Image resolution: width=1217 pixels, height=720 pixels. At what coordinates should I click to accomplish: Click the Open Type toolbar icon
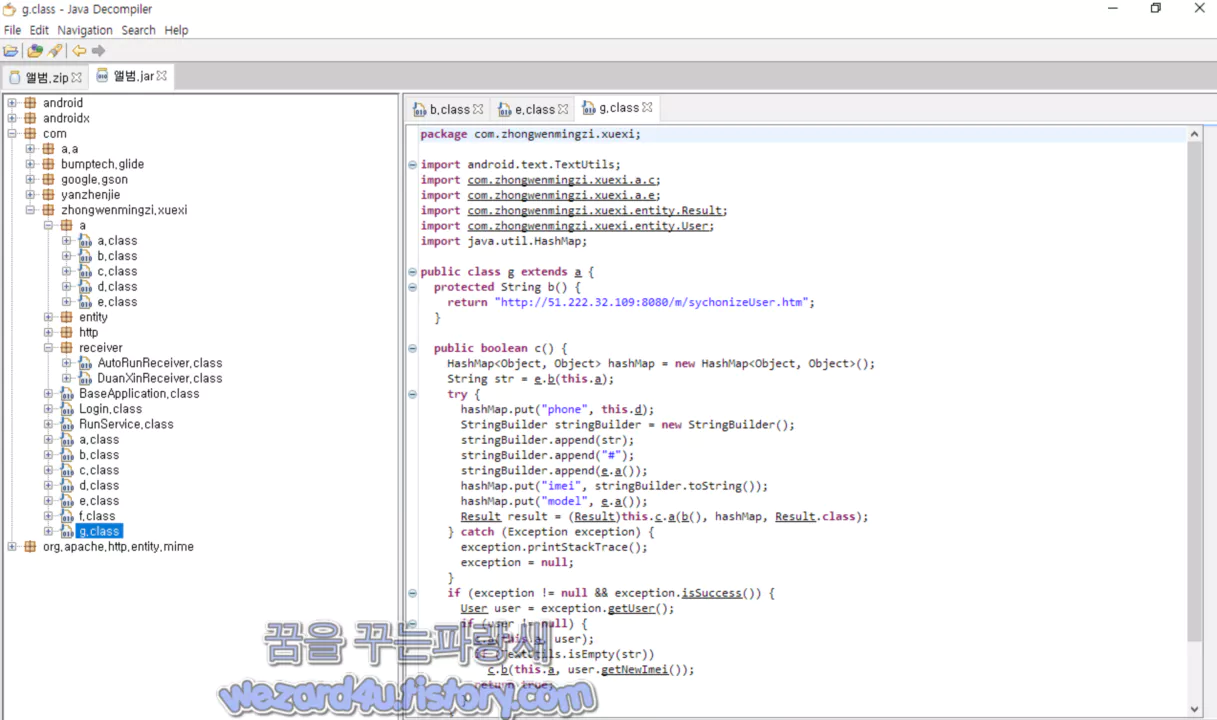(x=35, y=51)
